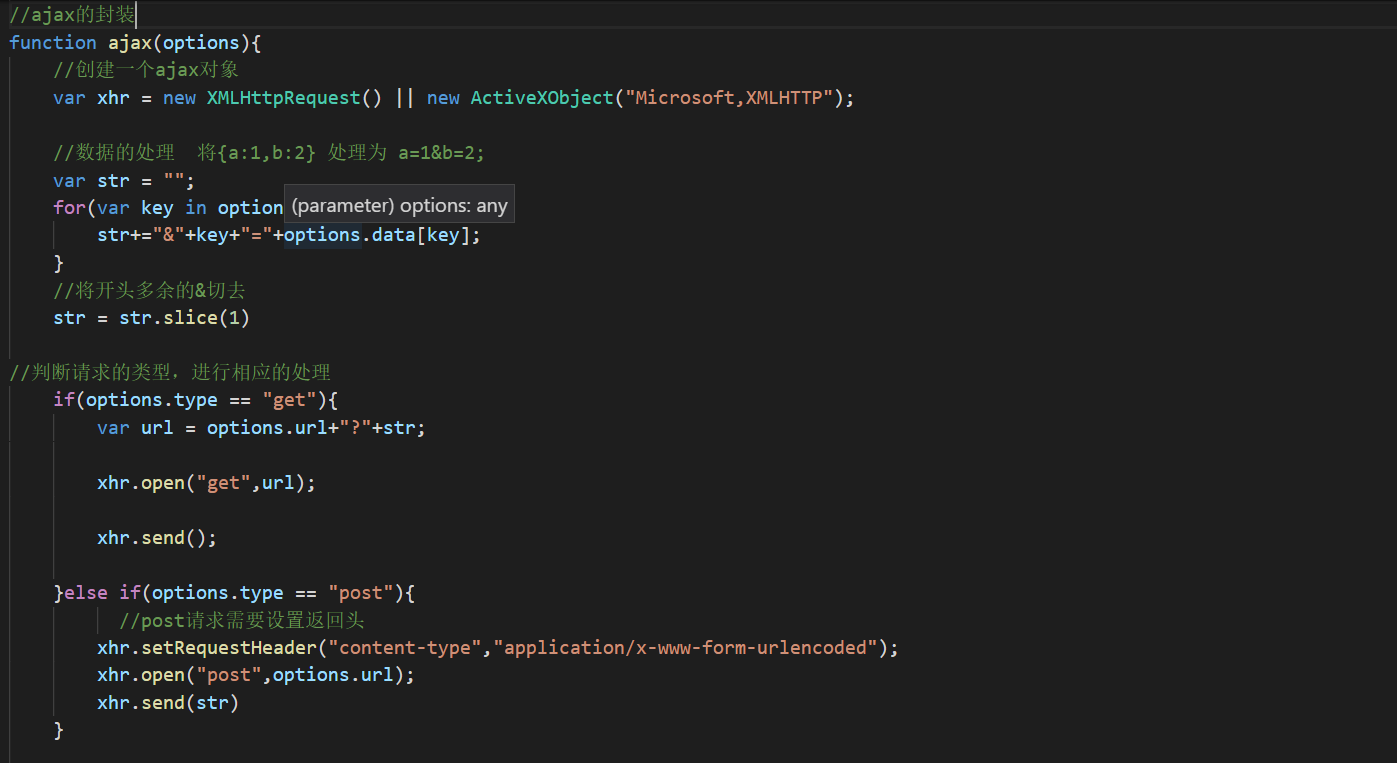Click "options.data[key]" in the str+= line
The height and width of the screenshot is (763, 1397).
point(376,236)
